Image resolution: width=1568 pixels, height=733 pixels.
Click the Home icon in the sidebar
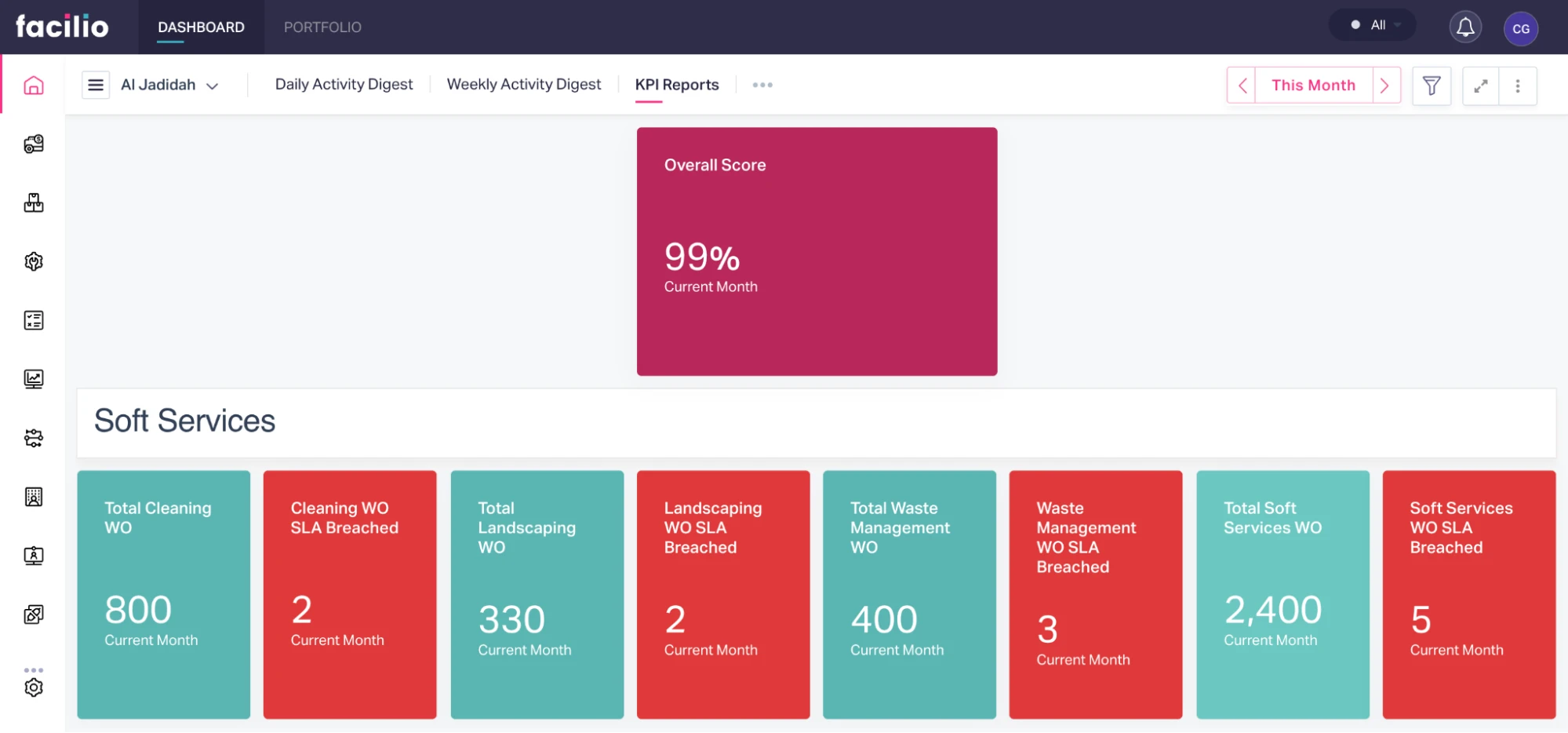(x=34, y=85)
